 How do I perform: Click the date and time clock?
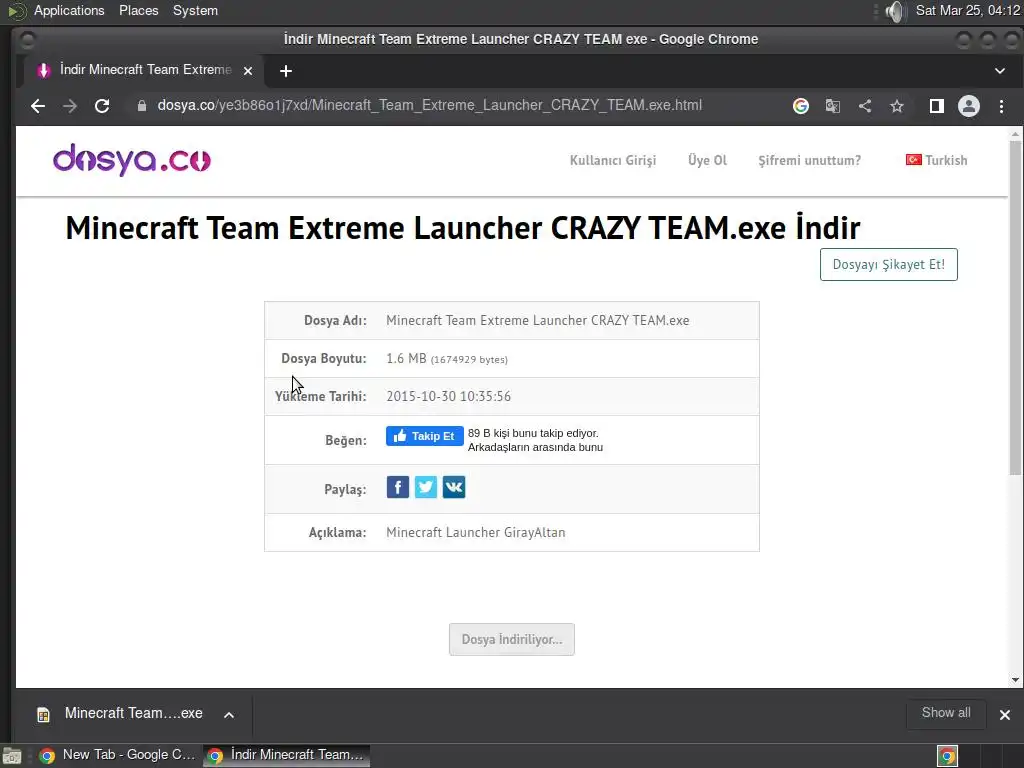[968, 10]
